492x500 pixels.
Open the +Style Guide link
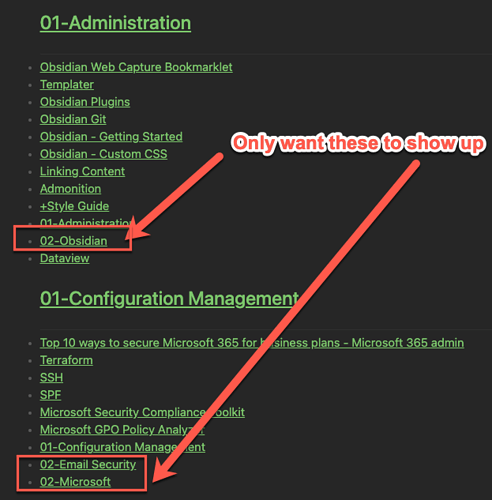pyautogui.click(x=74, y=206)
